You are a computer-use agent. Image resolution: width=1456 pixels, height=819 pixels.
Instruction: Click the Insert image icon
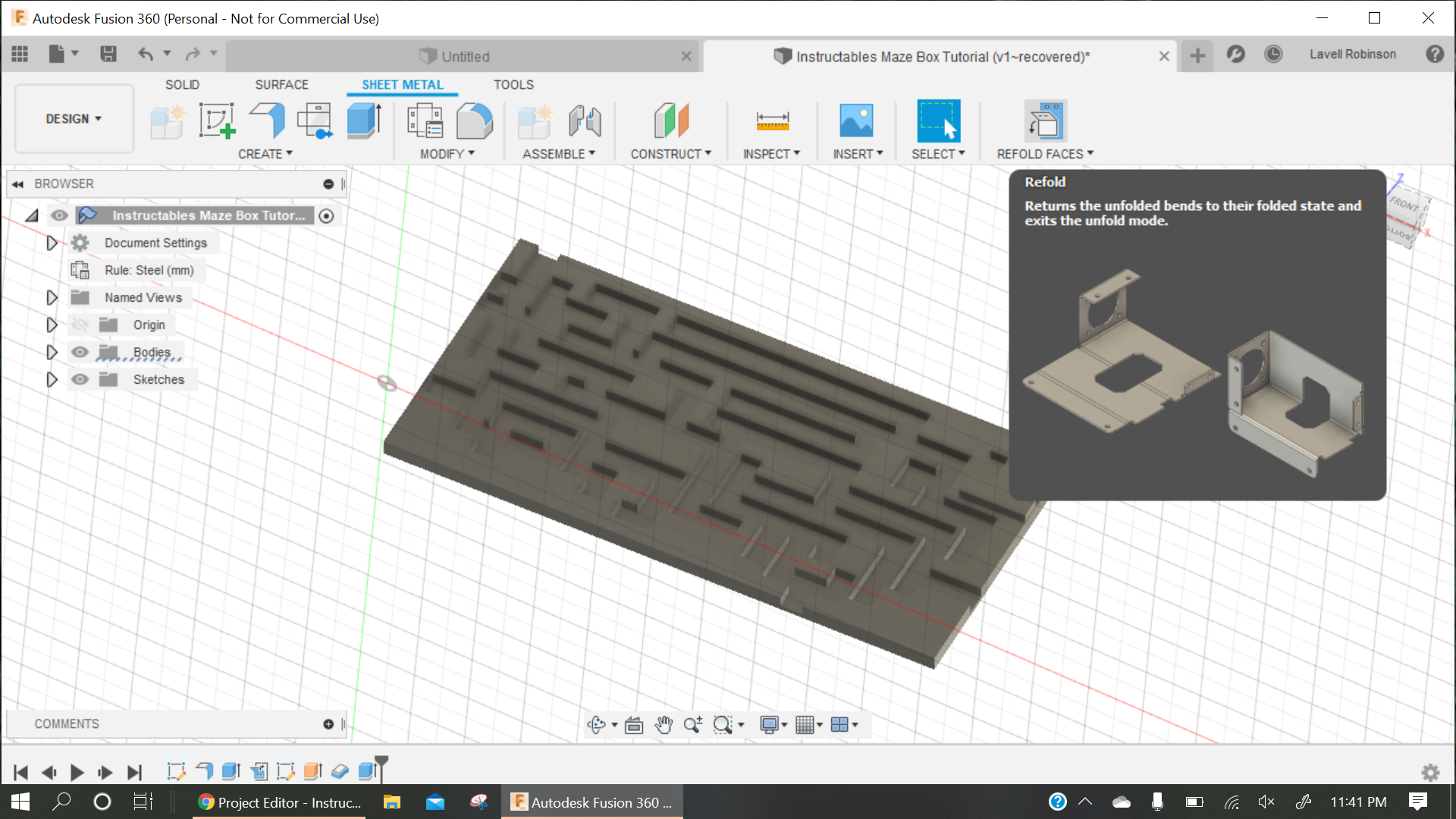pyautogui.click(x=856, y=121)
